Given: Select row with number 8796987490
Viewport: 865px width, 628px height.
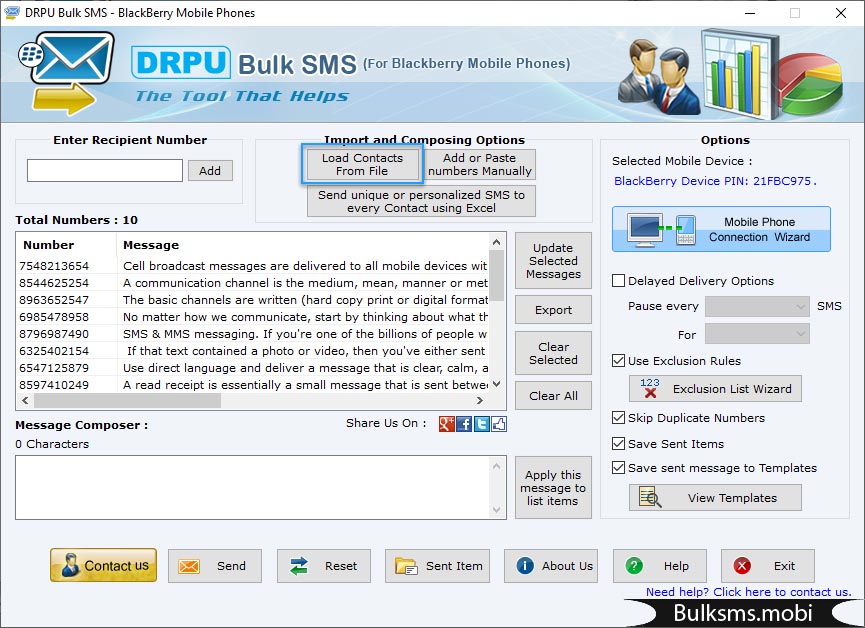Looking at the screenshot, I should pos(253,334).
